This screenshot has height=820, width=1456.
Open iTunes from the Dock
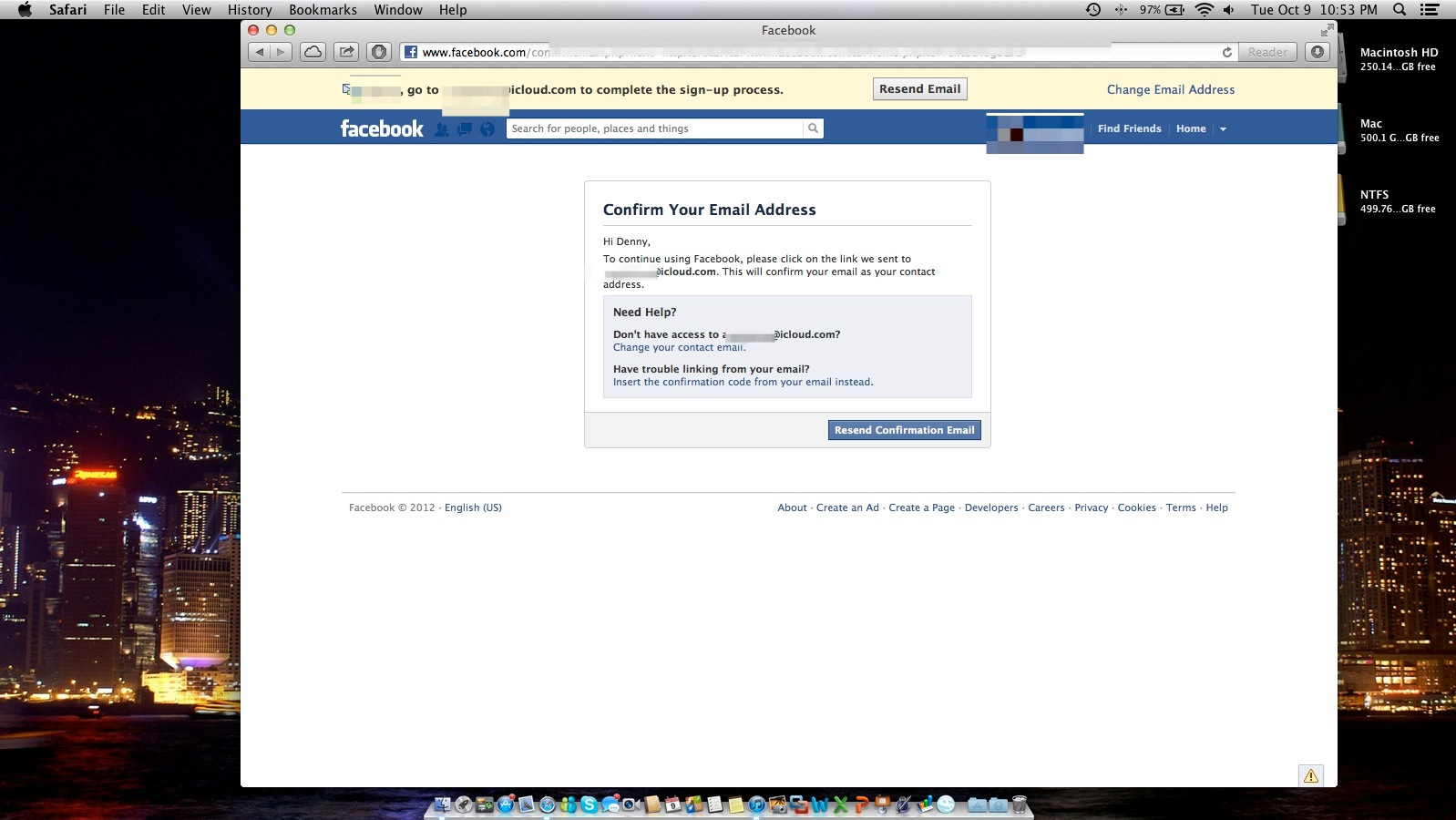(x=757, y=805)
